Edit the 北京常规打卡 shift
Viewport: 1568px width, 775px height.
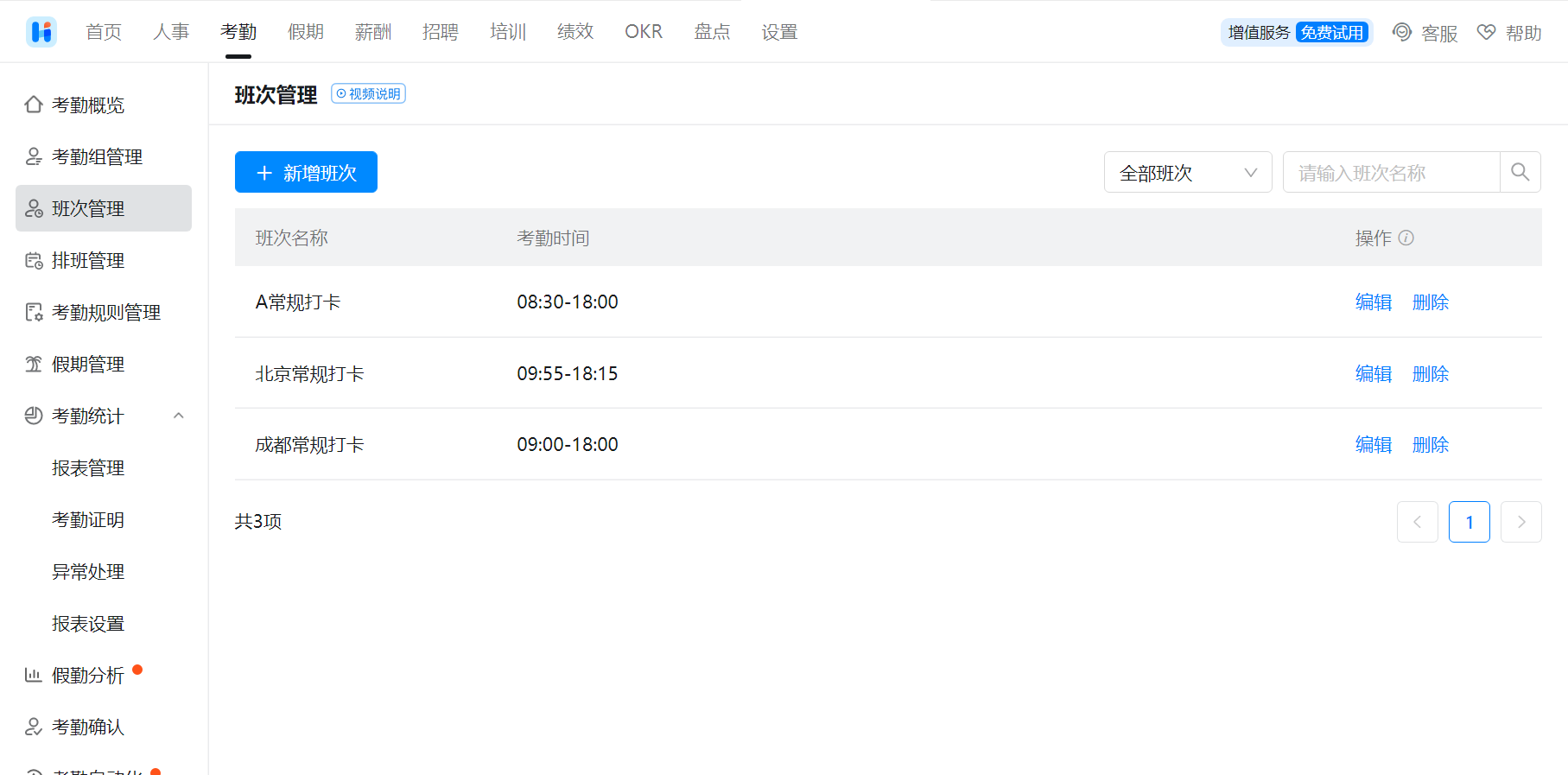(x=1374, y=373)
